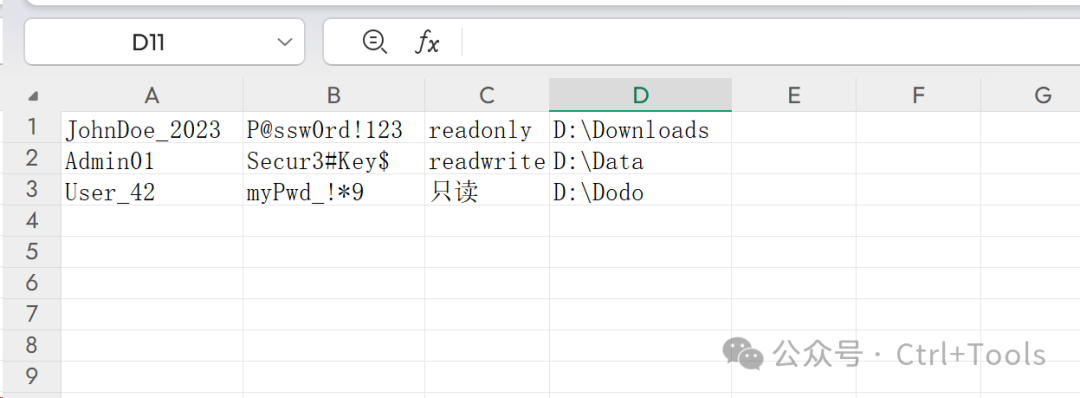Click the select-all corner triangle
1080x398 pixels.
(x=32, y=96)
